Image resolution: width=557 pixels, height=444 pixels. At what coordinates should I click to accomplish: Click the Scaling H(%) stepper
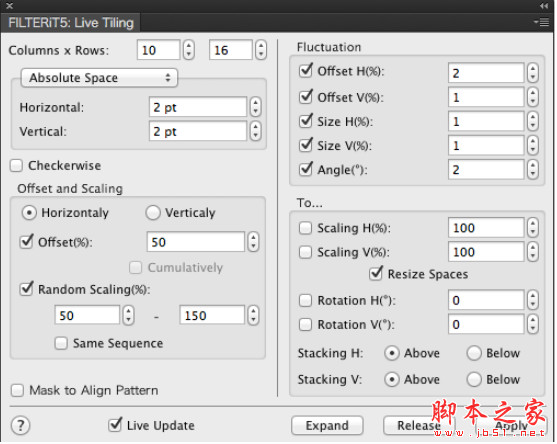pyautogui.click(x=532, y=227)
